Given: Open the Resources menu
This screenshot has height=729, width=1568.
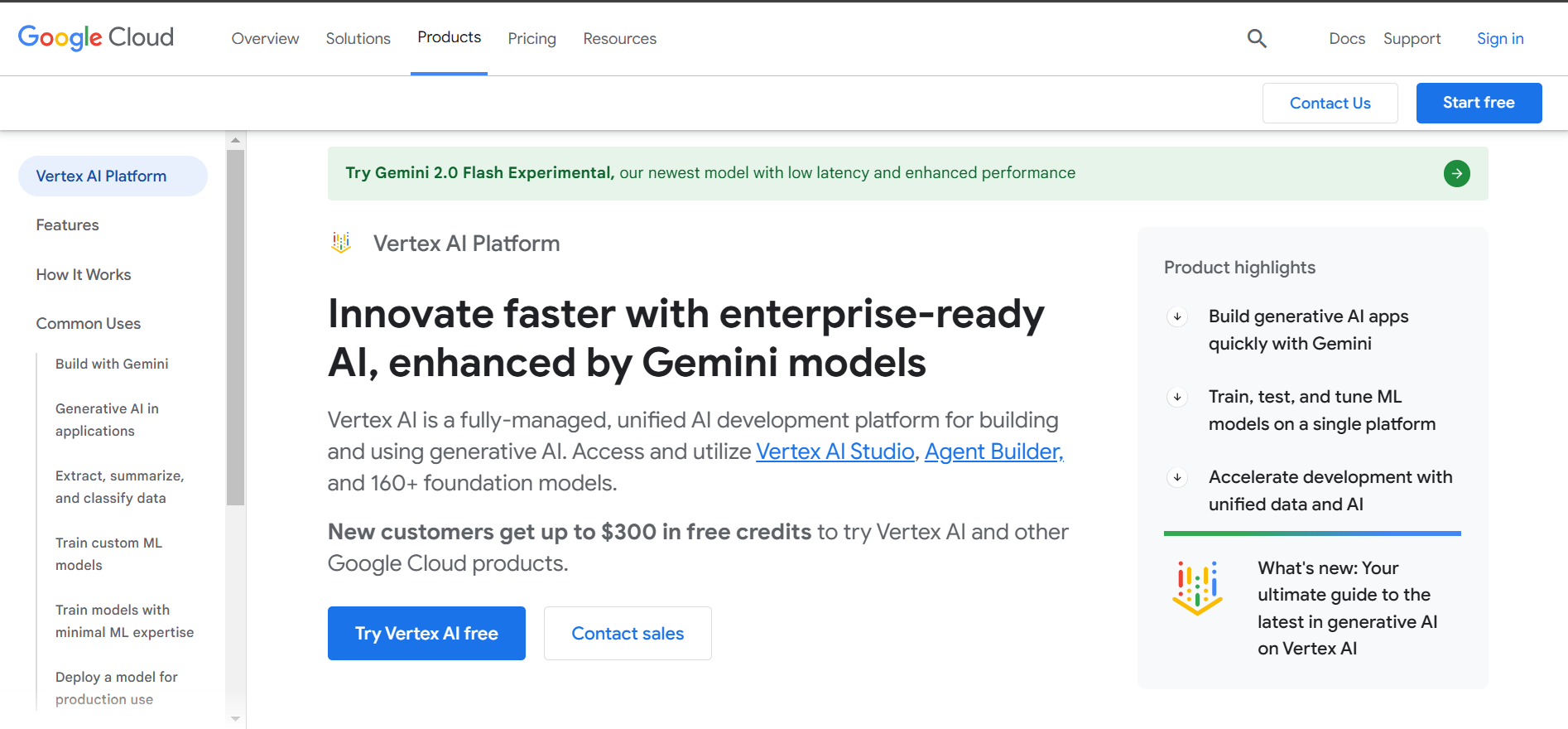Looking at the screenshot, I should coord(619,38).
